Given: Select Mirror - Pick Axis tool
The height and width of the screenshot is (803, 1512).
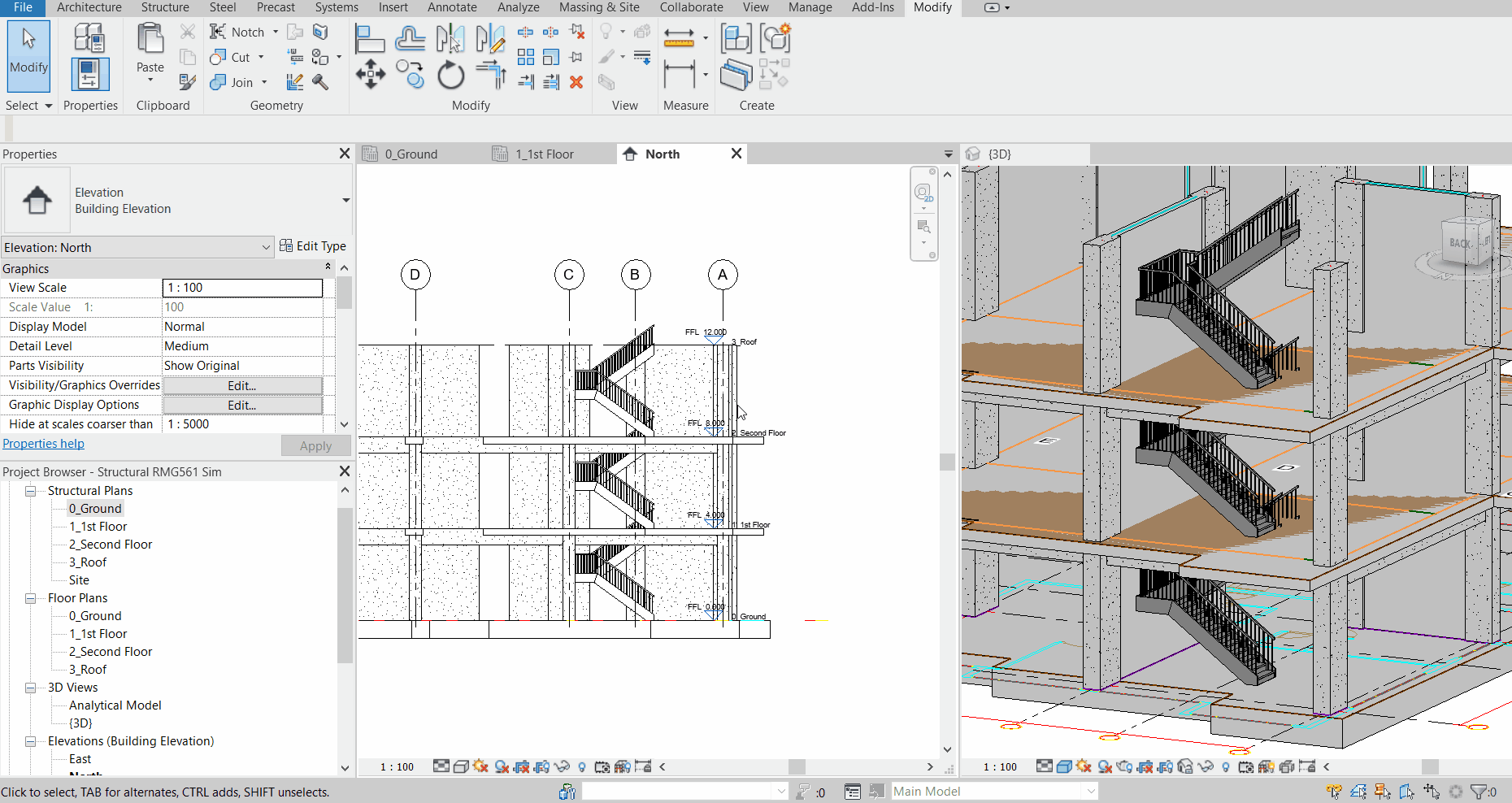Looking at the screenshot, I should (x=450, y=38).
